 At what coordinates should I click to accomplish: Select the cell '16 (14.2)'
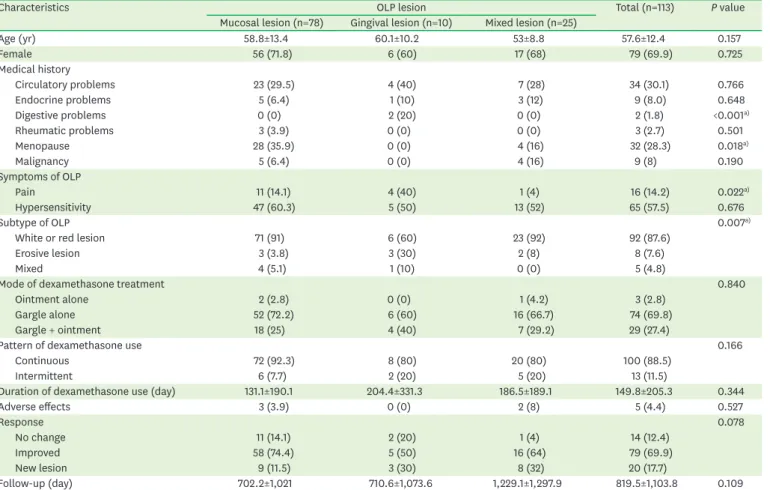click(650, 192)
